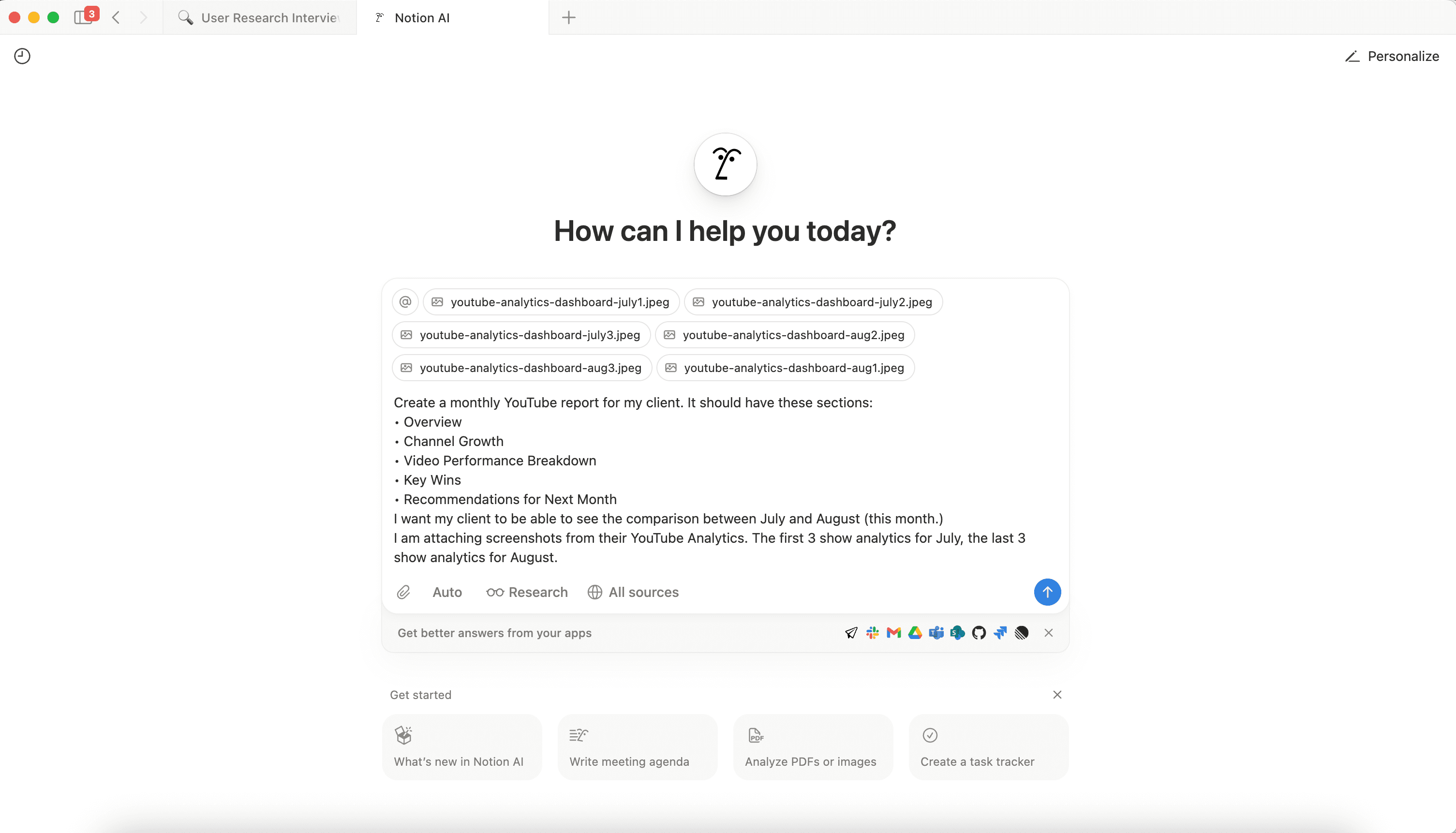1456x833 pixels.
Task: Connect the Jira app icon
Action: coord(1000,633)
